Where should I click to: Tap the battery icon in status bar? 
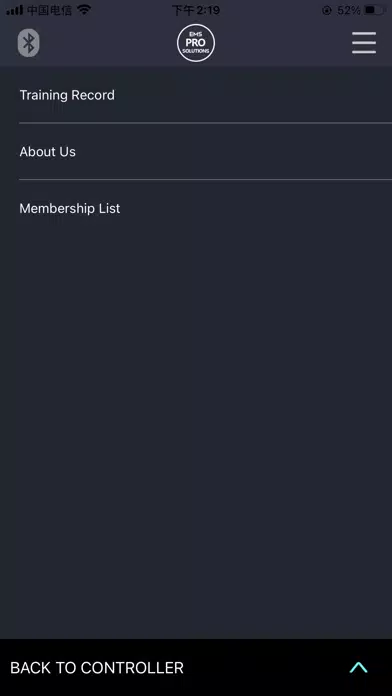click(375, 10)
